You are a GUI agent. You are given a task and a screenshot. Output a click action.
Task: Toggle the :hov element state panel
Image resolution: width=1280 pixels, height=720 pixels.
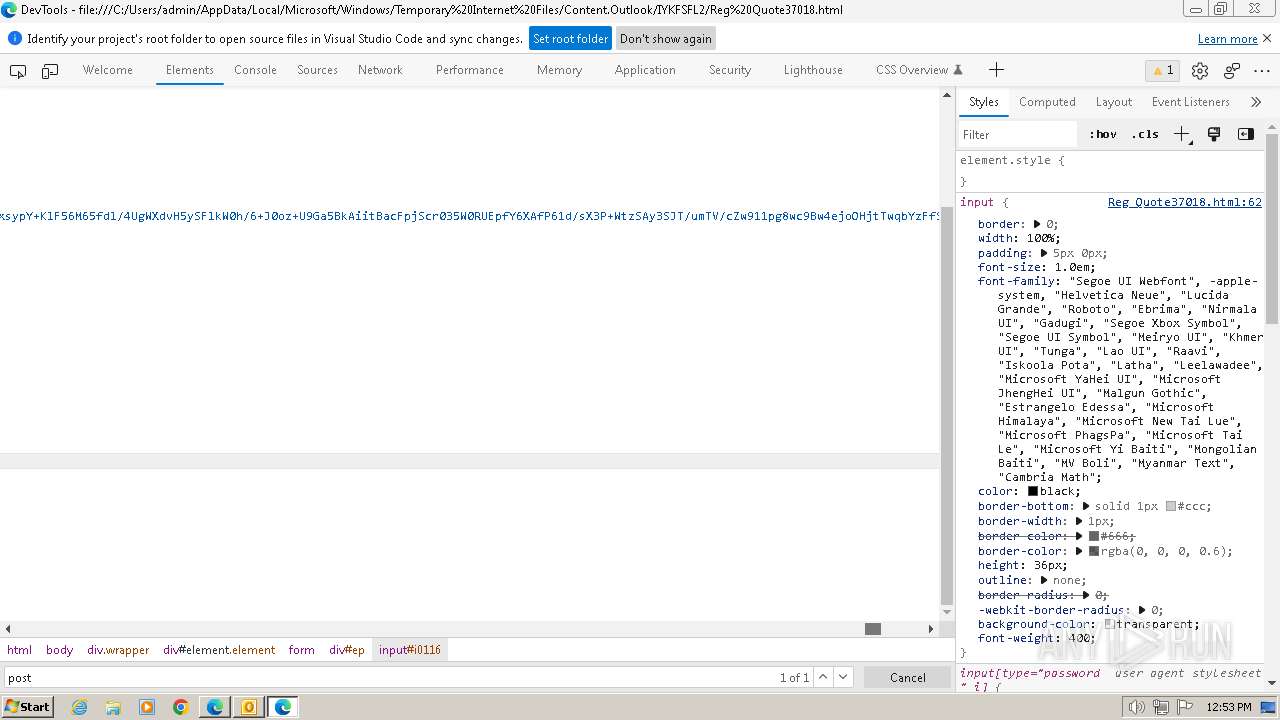(1103, 134)
